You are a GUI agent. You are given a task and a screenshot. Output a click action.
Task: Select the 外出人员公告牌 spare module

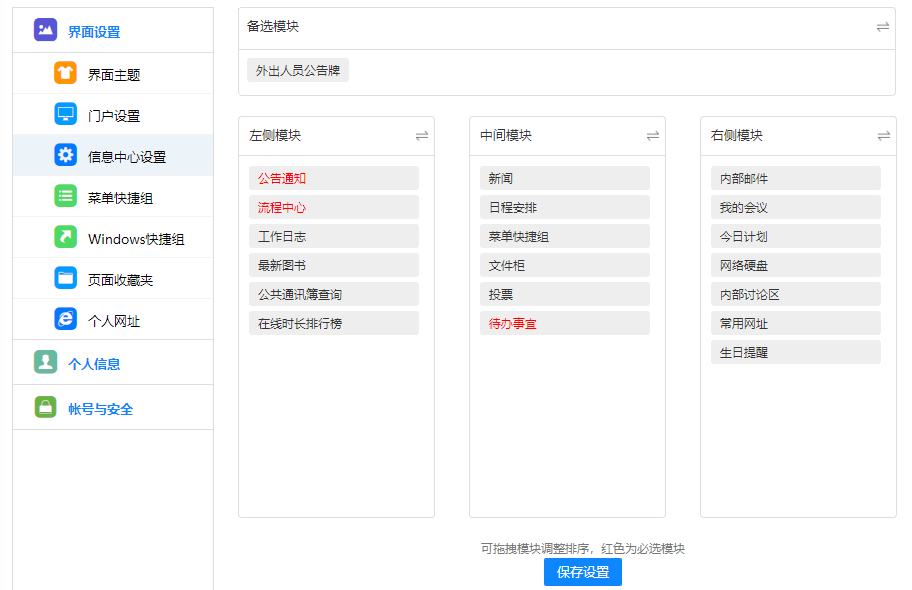click(298, 71)
